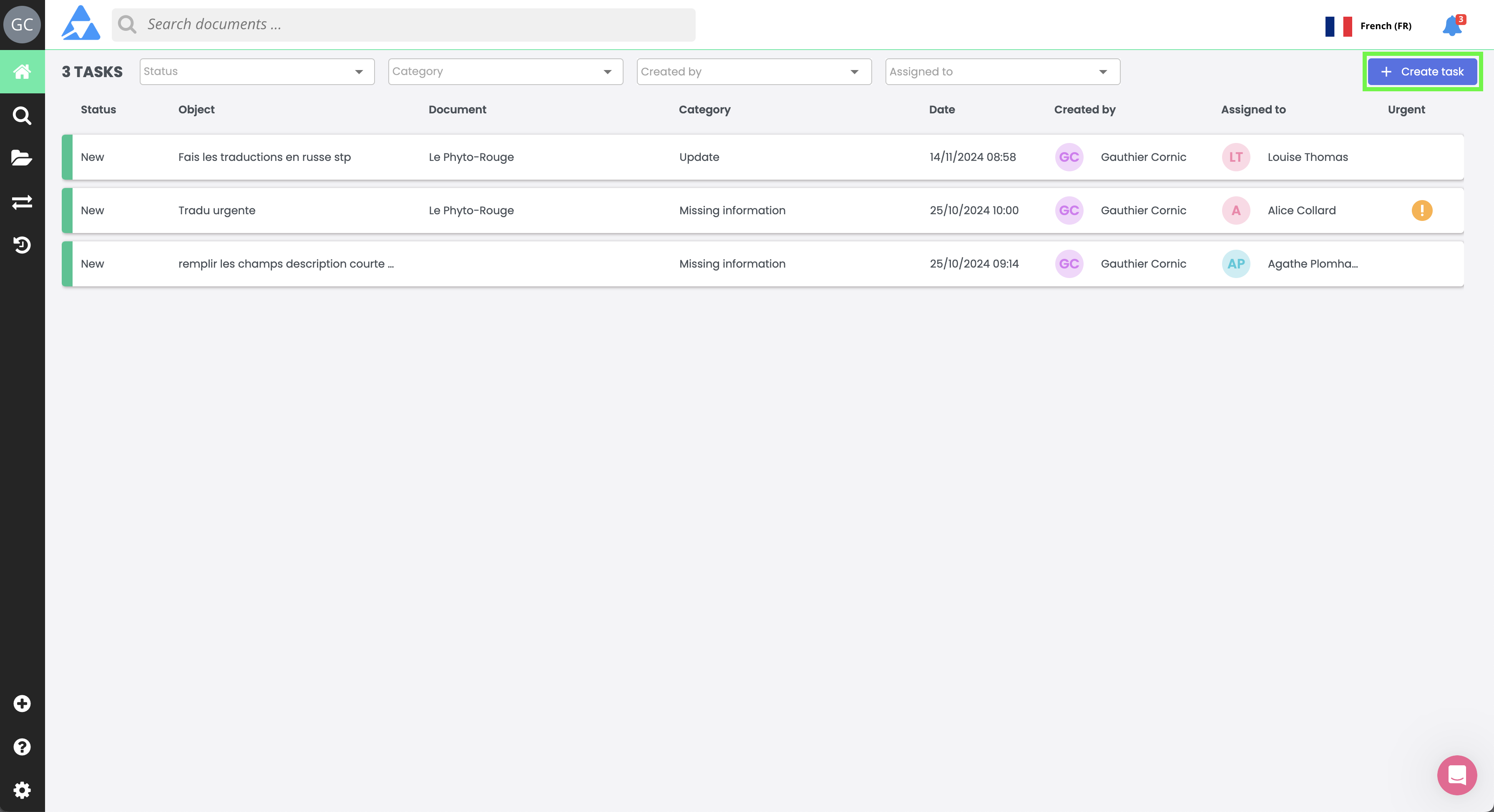Screen dimensions: 1494x812
Task: Expand the Status filter dropdown
Action: 257,72
